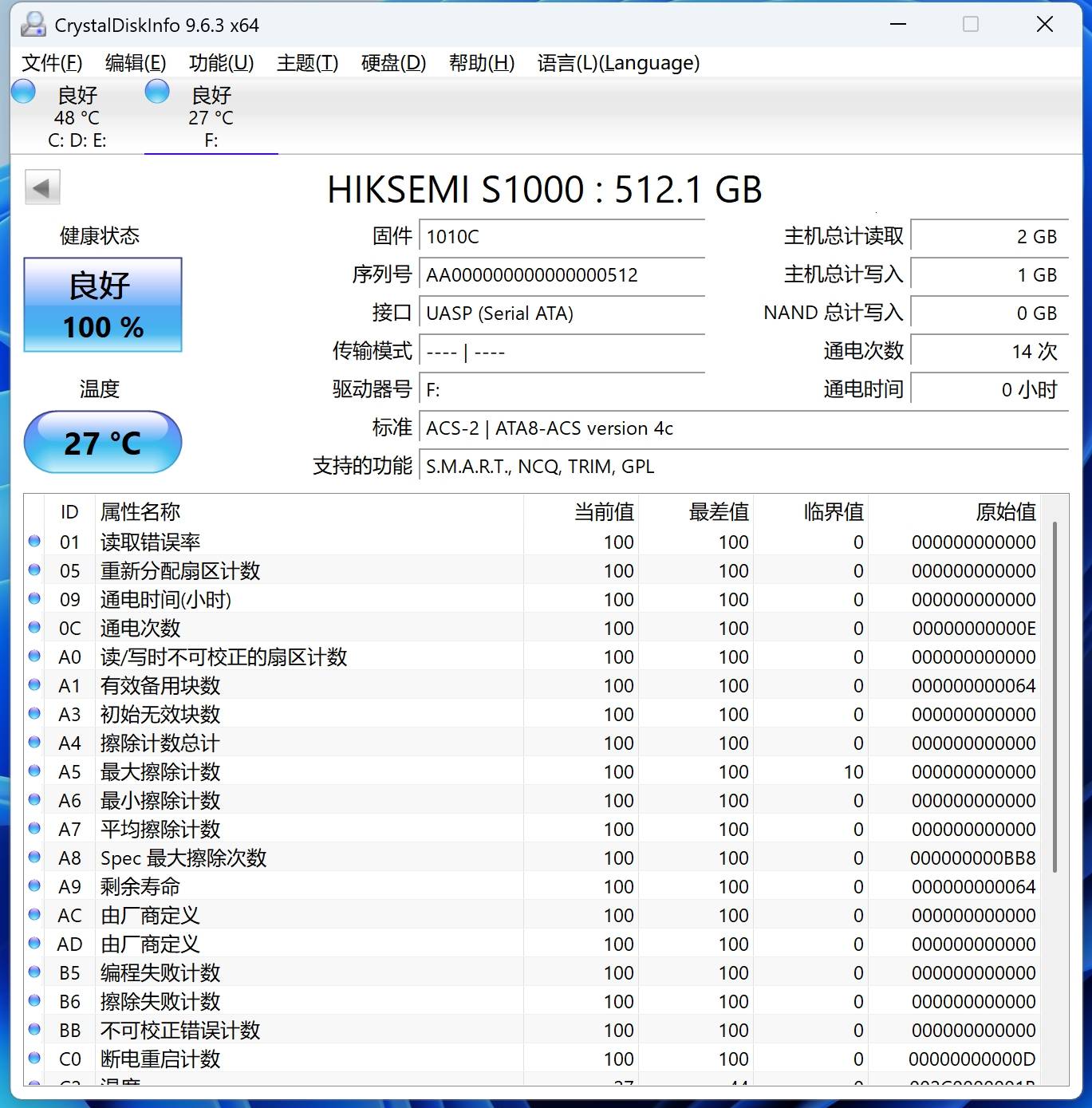Click the 原始值 column header
This screenshot has height=1108, width=1092.
955,511
